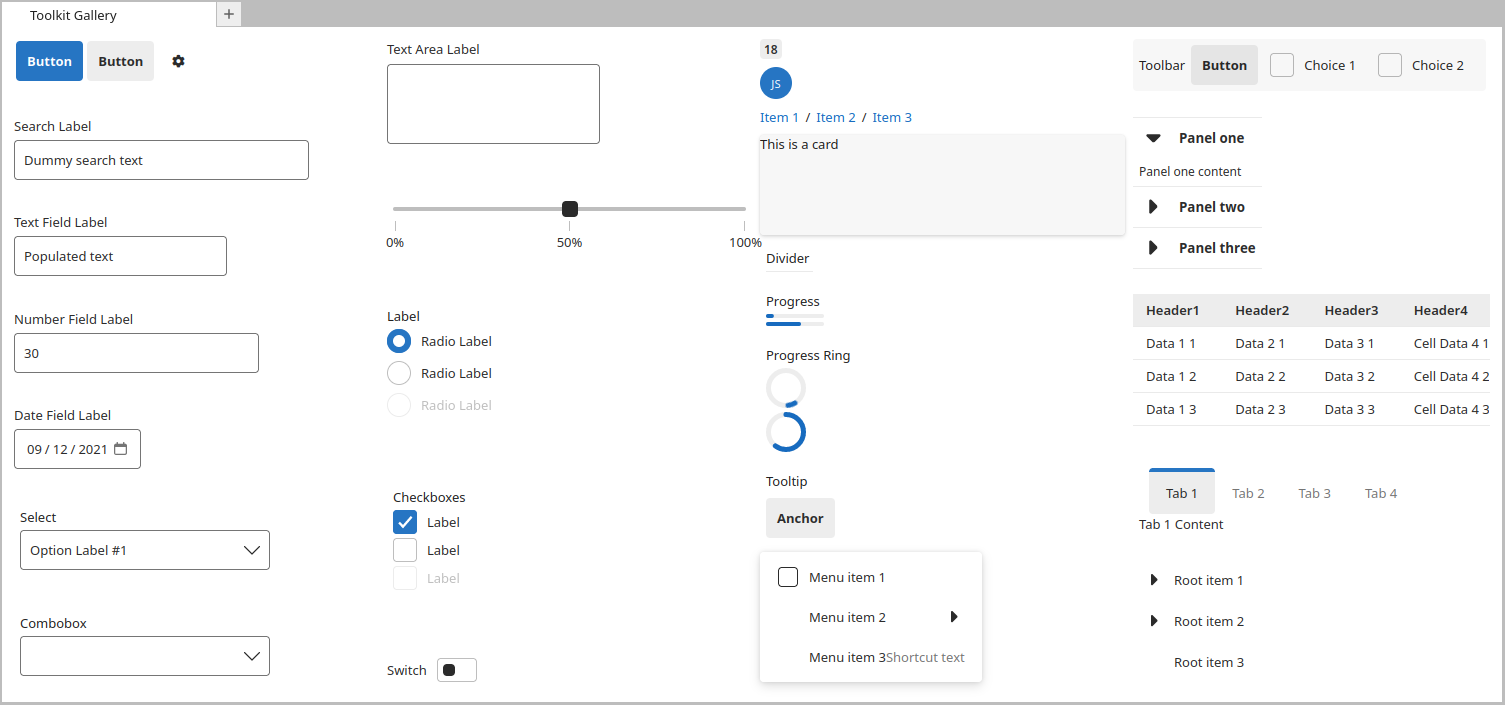Click the Header1 column header
The width and height of the screenshot is (1505, 705).
(1172, 311)
